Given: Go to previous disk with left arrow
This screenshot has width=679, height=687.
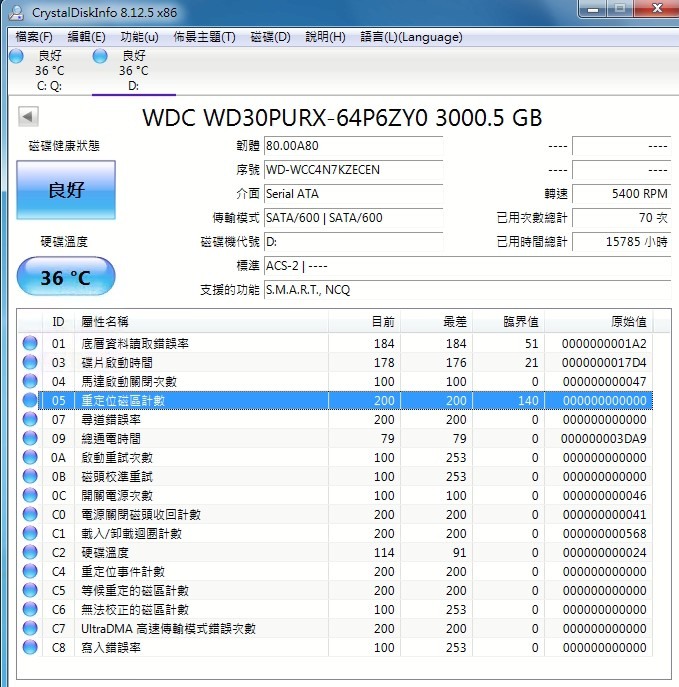Looking at the screenshot, I should click(28, 117).
